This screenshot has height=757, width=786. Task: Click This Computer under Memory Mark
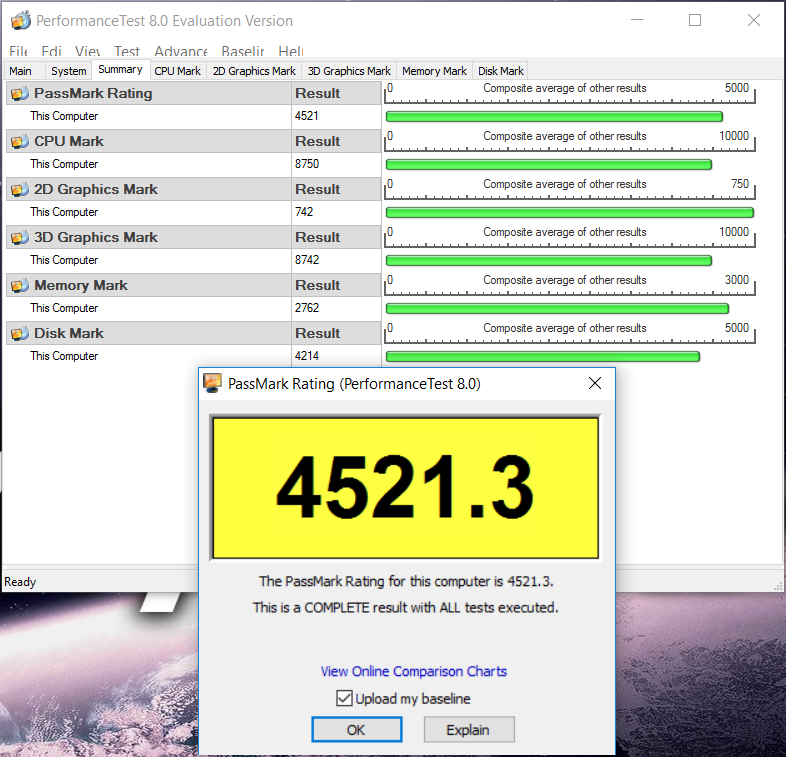[64, 308]
